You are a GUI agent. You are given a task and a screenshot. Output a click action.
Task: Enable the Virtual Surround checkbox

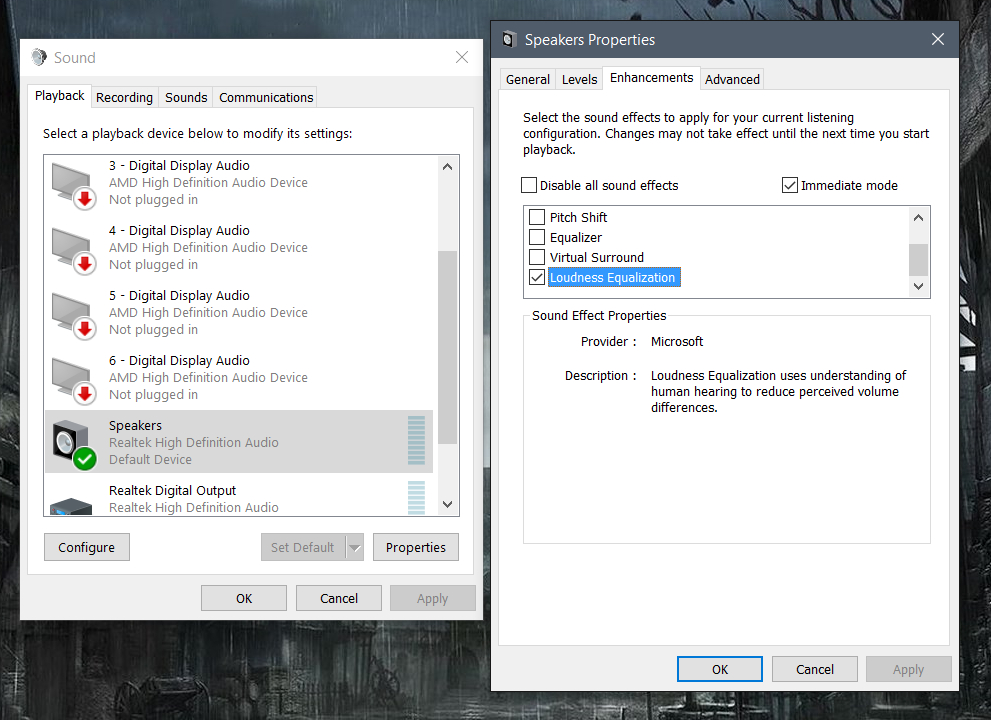537,257
